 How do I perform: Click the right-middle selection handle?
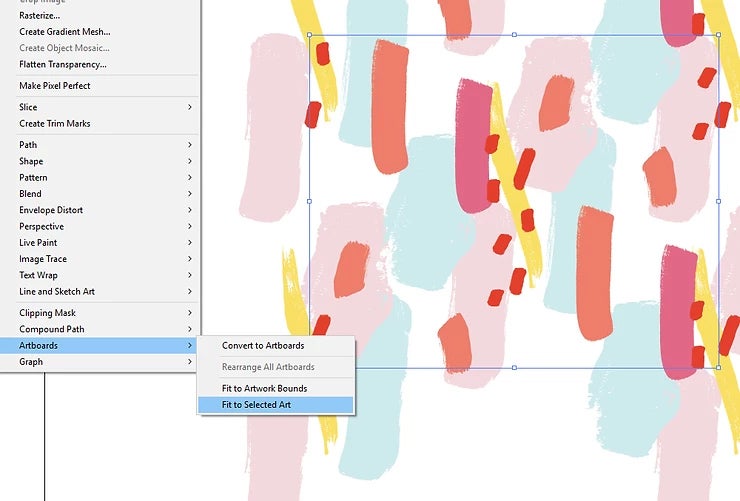click(x=718, y=201)
